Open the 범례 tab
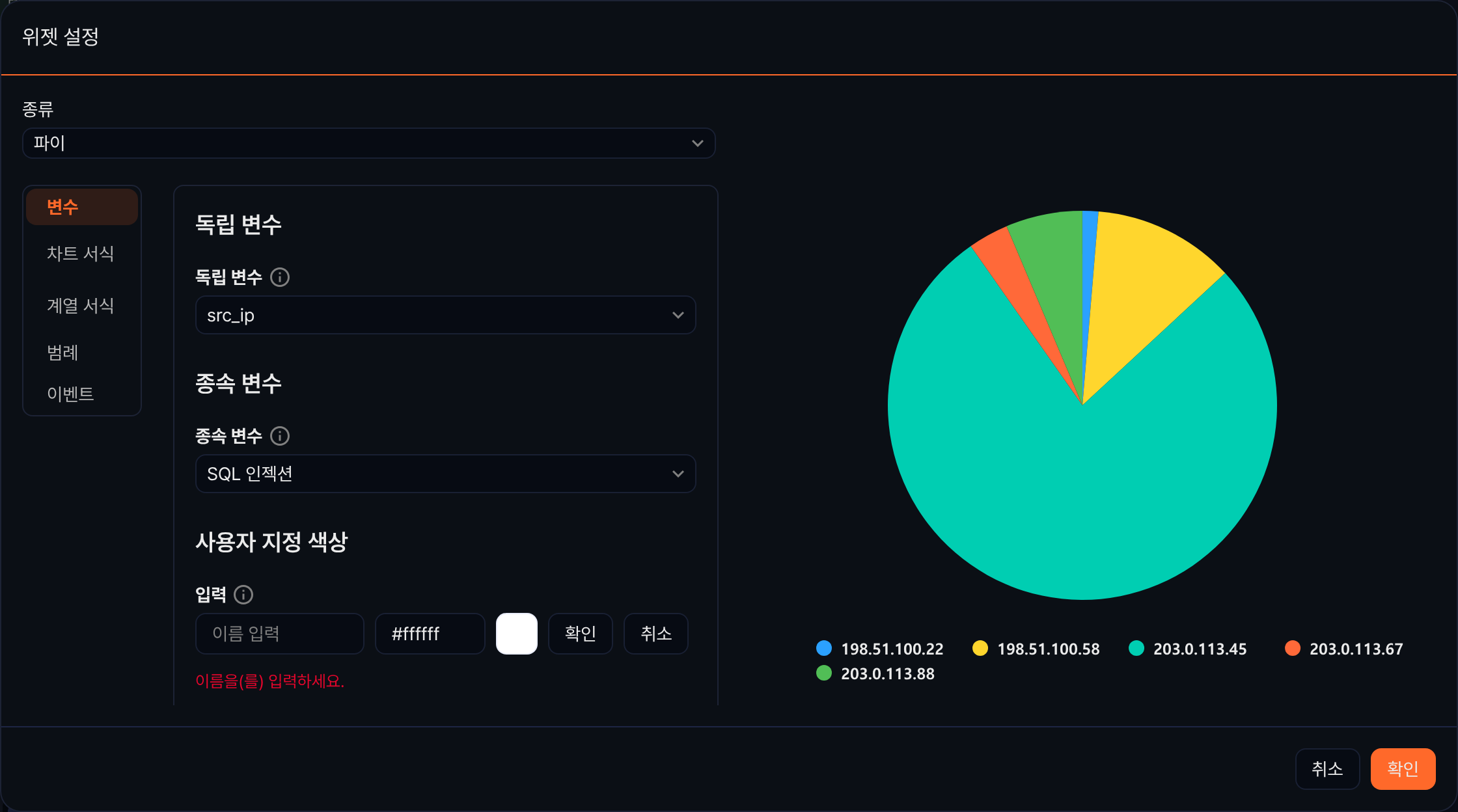The height and width of the screenshot is (812, 1458). [x=82, y=352]
